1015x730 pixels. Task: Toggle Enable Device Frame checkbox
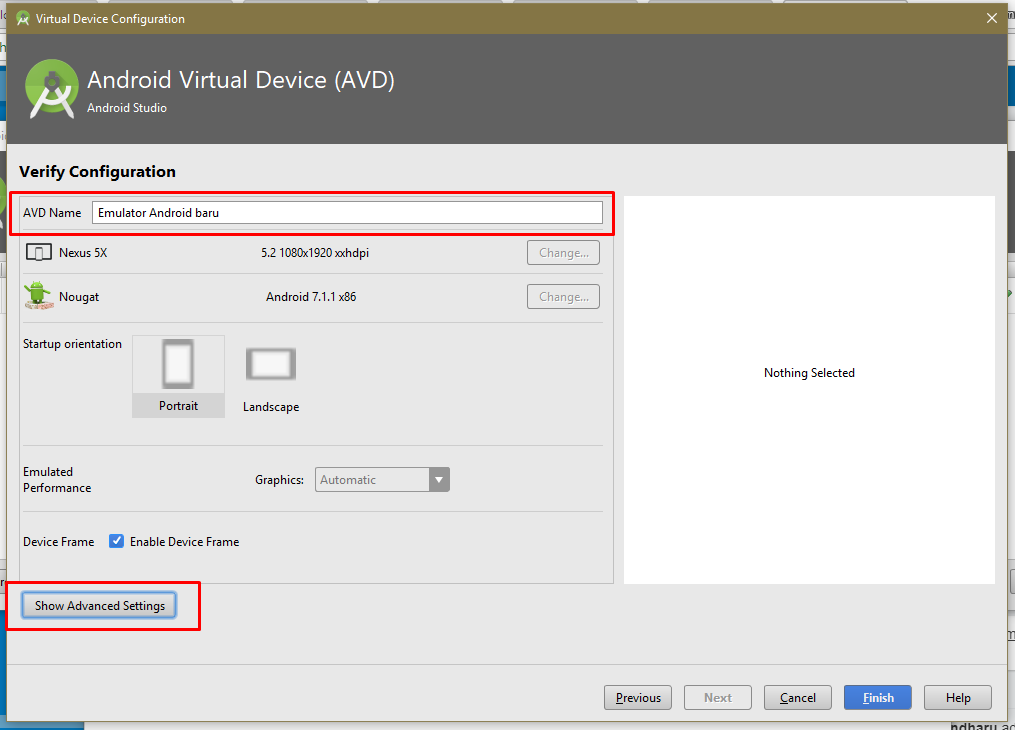[x=117, y=542]
